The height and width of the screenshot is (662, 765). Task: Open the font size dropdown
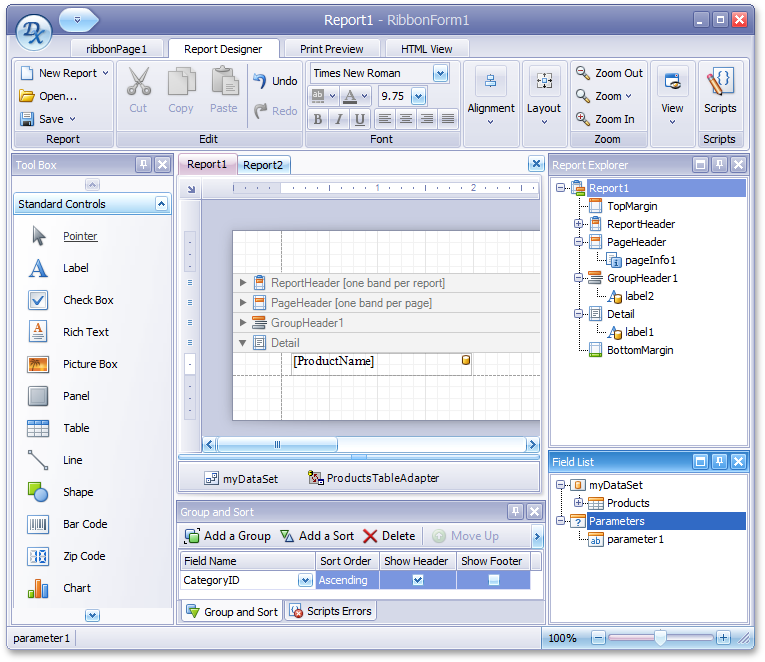418,96
